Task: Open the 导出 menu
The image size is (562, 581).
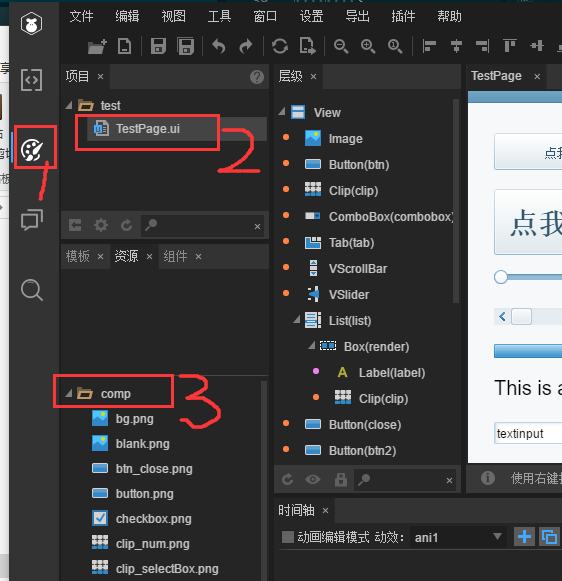Action: pyautogui.click(x=358, y=16)
